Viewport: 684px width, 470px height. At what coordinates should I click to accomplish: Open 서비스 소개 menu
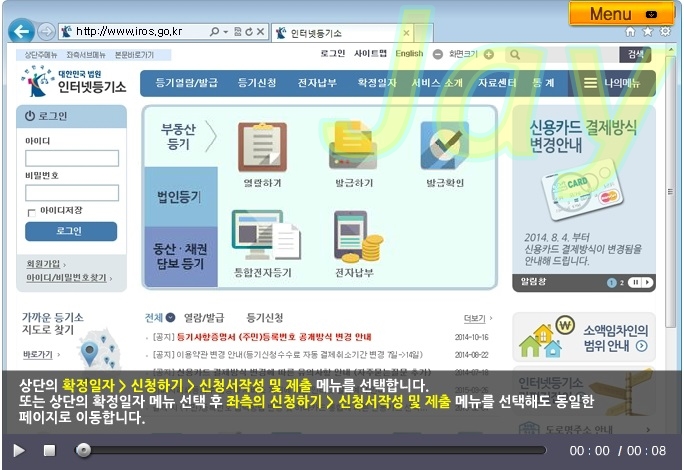pos(437,82)
